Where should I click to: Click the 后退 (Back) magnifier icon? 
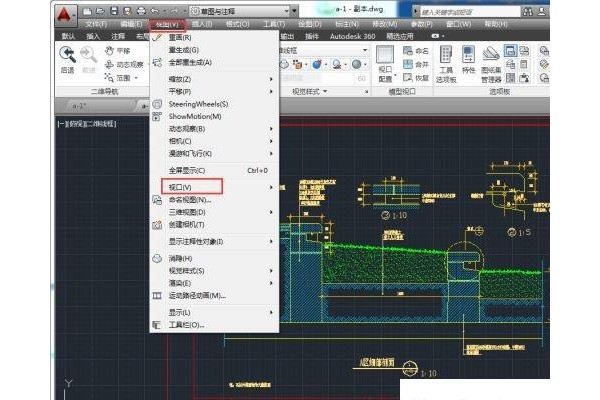pyautogui.click(x=67, y=56)
